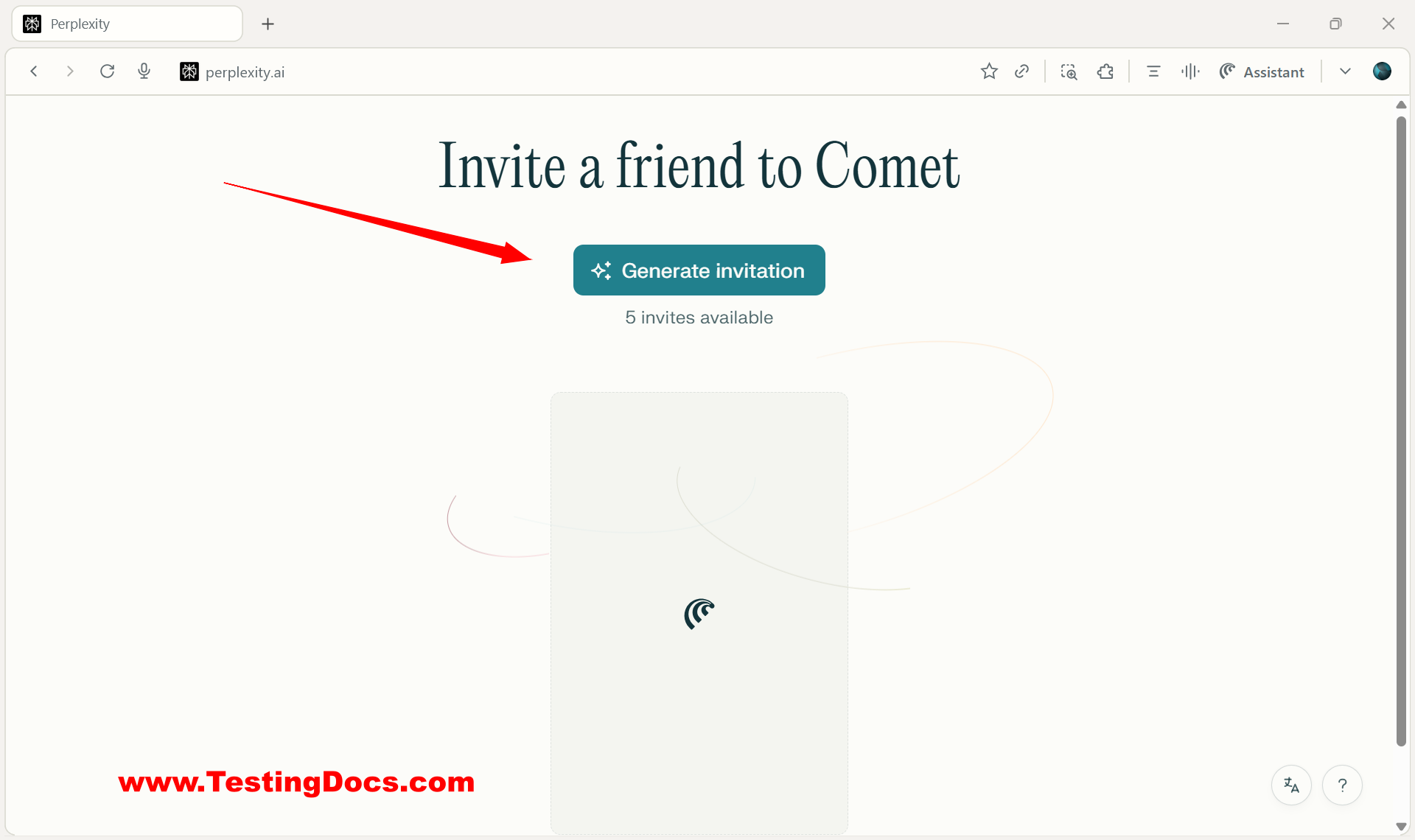Click the microphone icon in toolbar

coord(144,71)
